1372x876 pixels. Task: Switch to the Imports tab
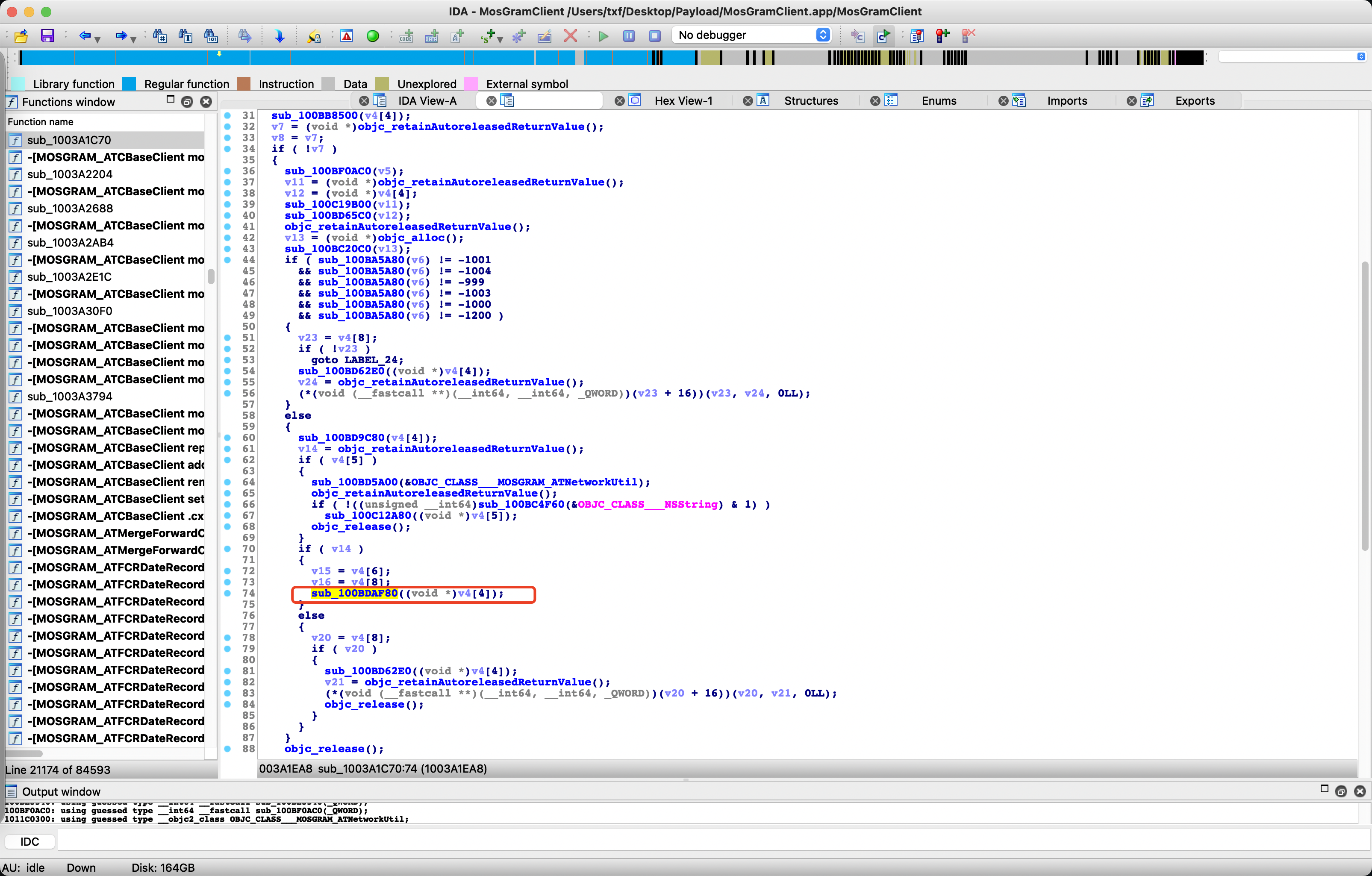click(x=1066, y=101)
